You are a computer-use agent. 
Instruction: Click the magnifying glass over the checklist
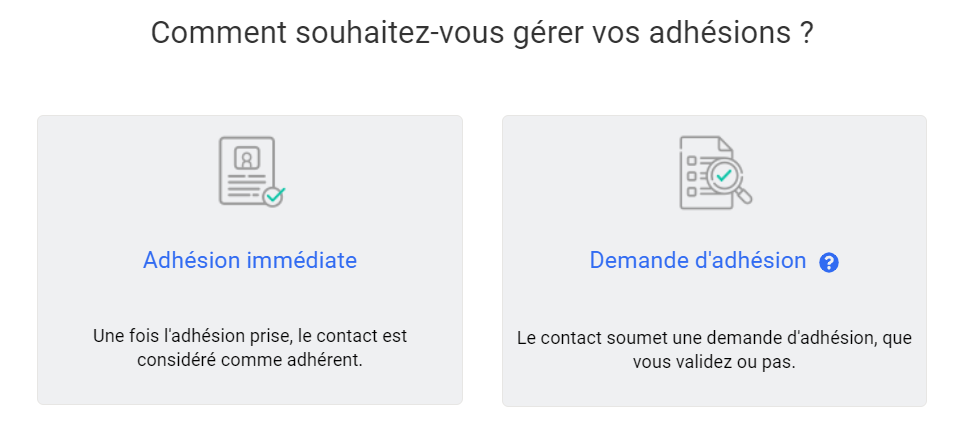(x=729, y=181)
